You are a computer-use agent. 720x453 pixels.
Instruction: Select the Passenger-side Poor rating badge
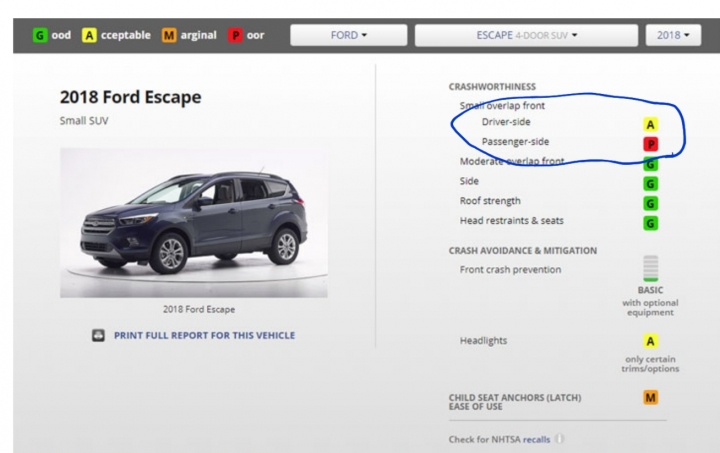point(650,144)
